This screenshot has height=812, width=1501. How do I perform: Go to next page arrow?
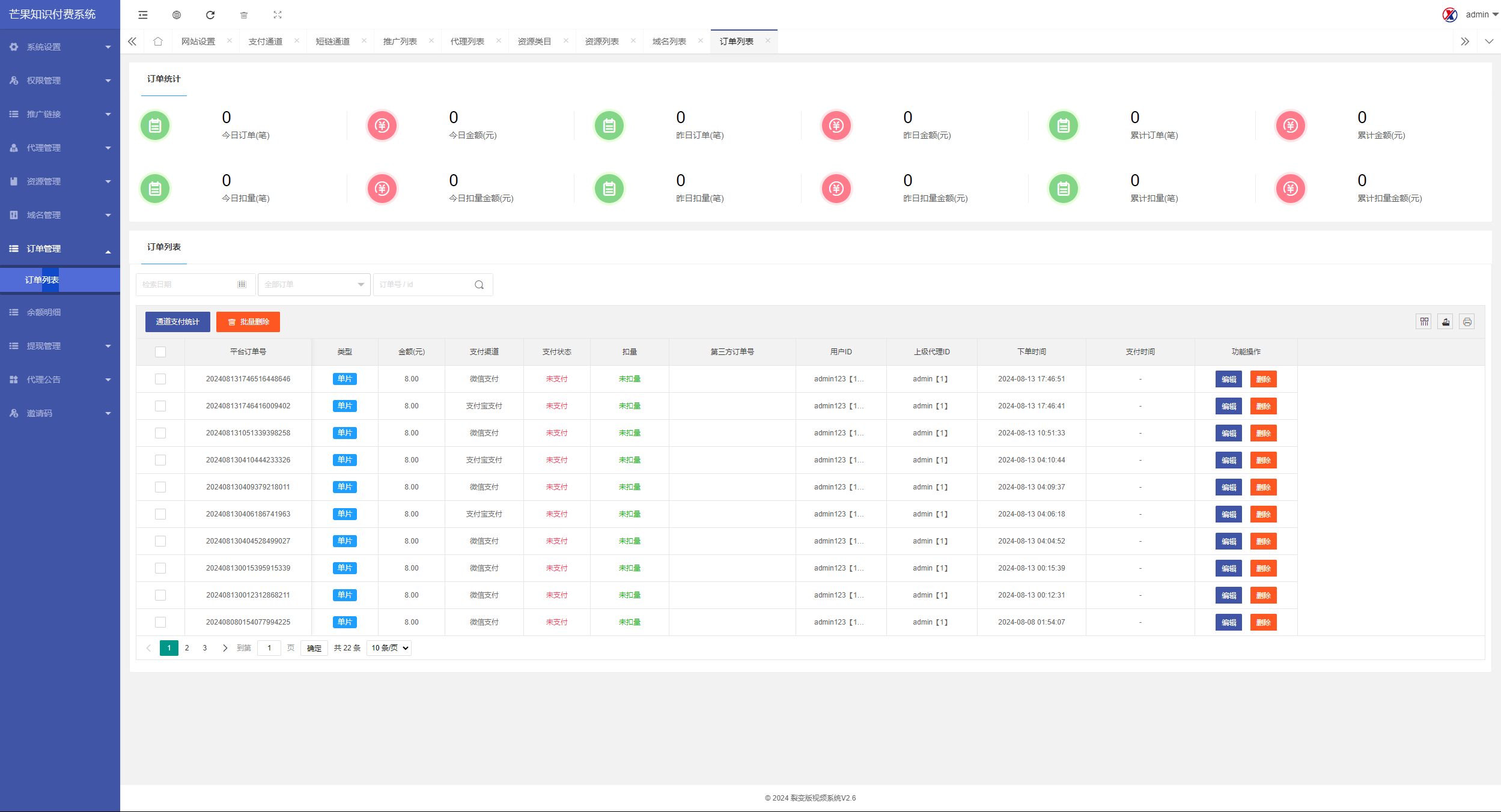pos(225,648)
